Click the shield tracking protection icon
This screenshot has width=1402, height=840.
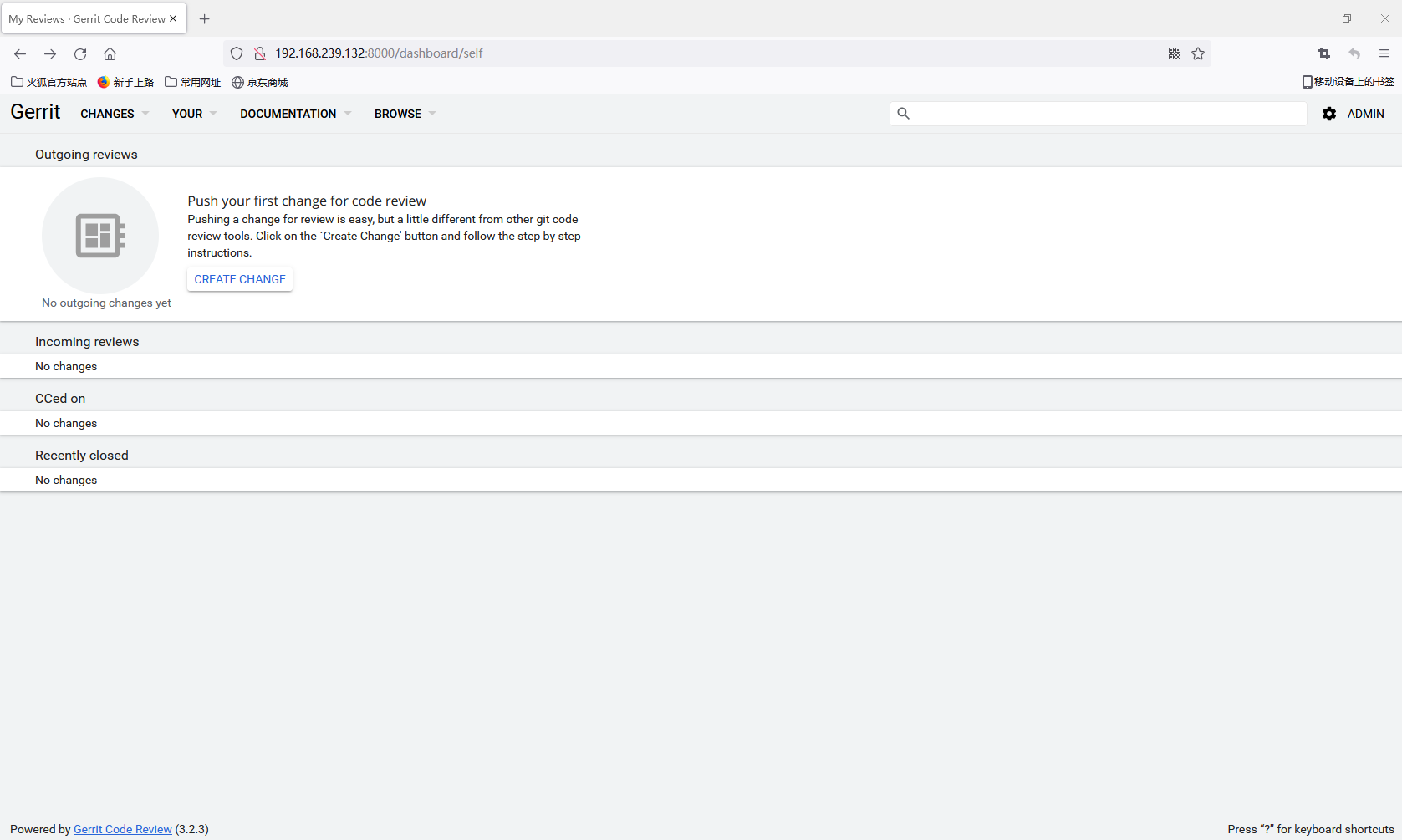[x=237, y=53]
